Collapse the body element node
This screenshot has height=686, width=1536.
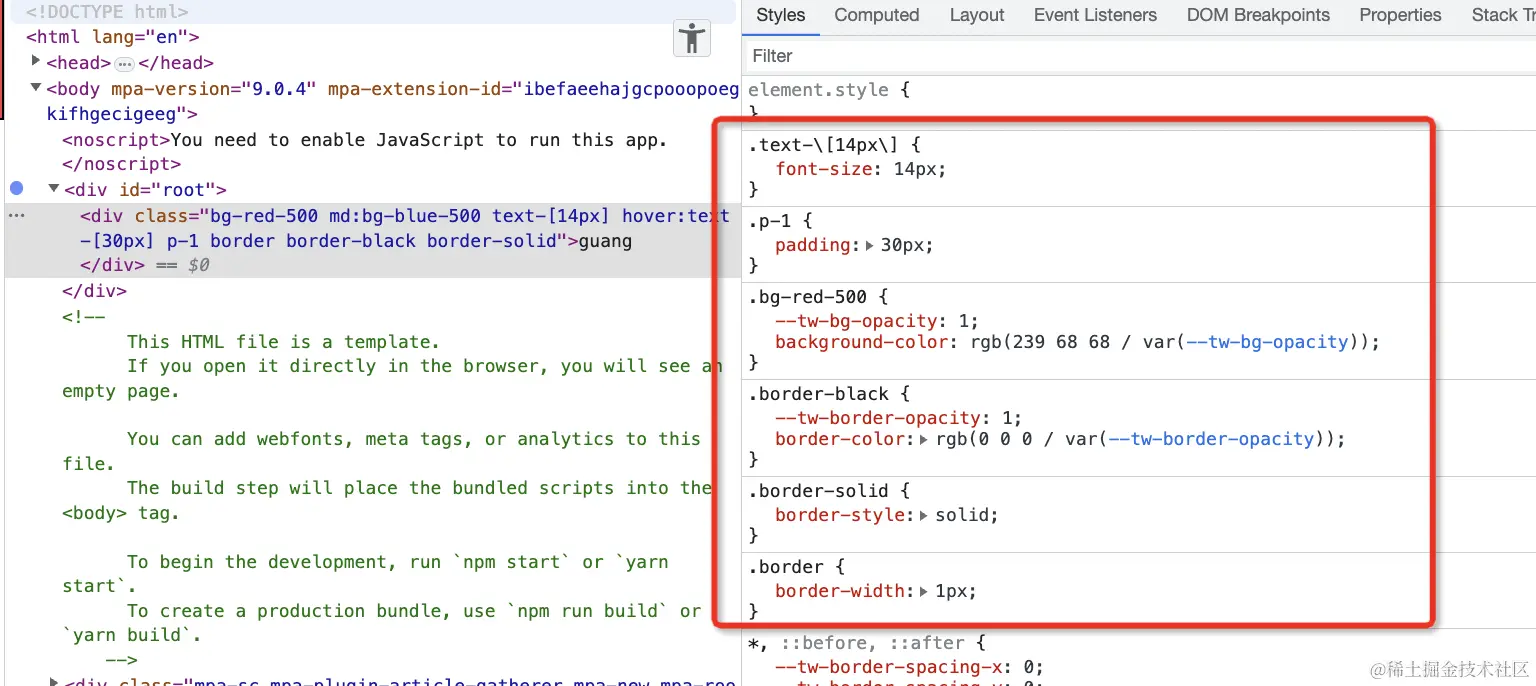click(37, 88)
